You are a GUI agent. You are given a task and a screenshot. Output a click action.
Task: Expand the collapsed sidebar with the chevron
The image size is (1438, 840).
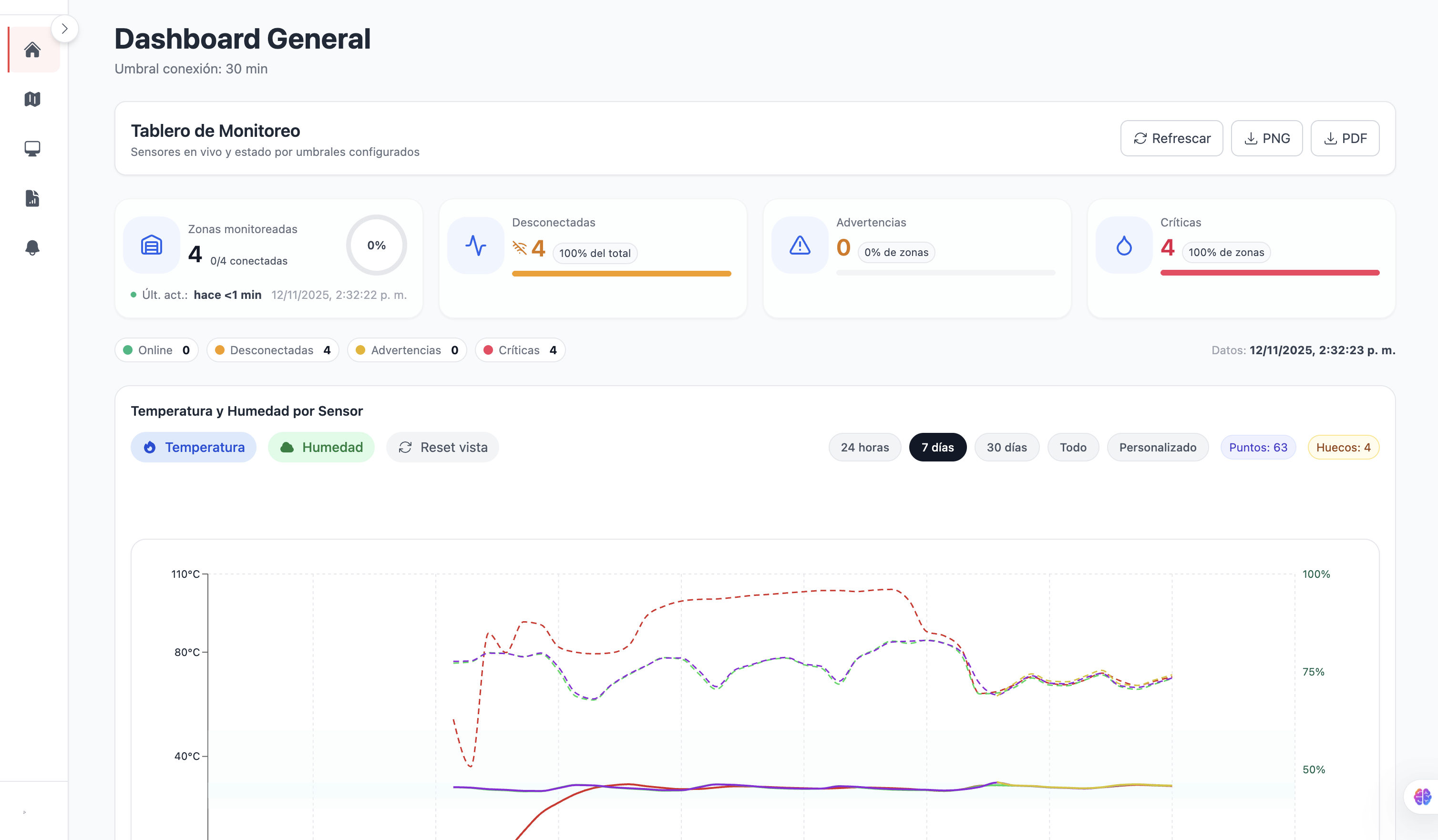pos(64,28)
